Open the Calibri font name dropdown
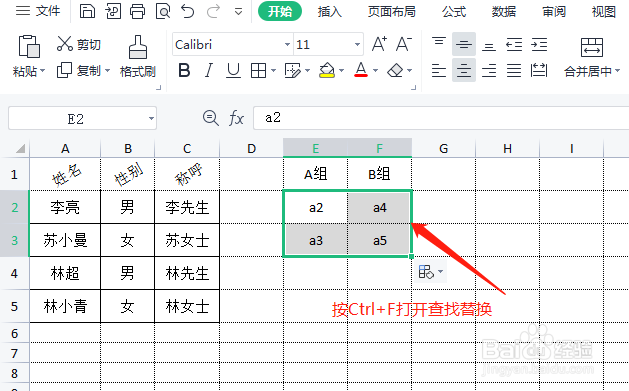 287,45
